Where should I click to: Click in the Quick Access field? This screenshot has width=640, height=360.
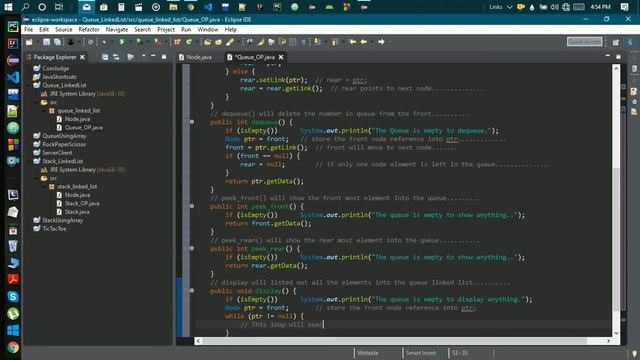[x=584, y=42]
